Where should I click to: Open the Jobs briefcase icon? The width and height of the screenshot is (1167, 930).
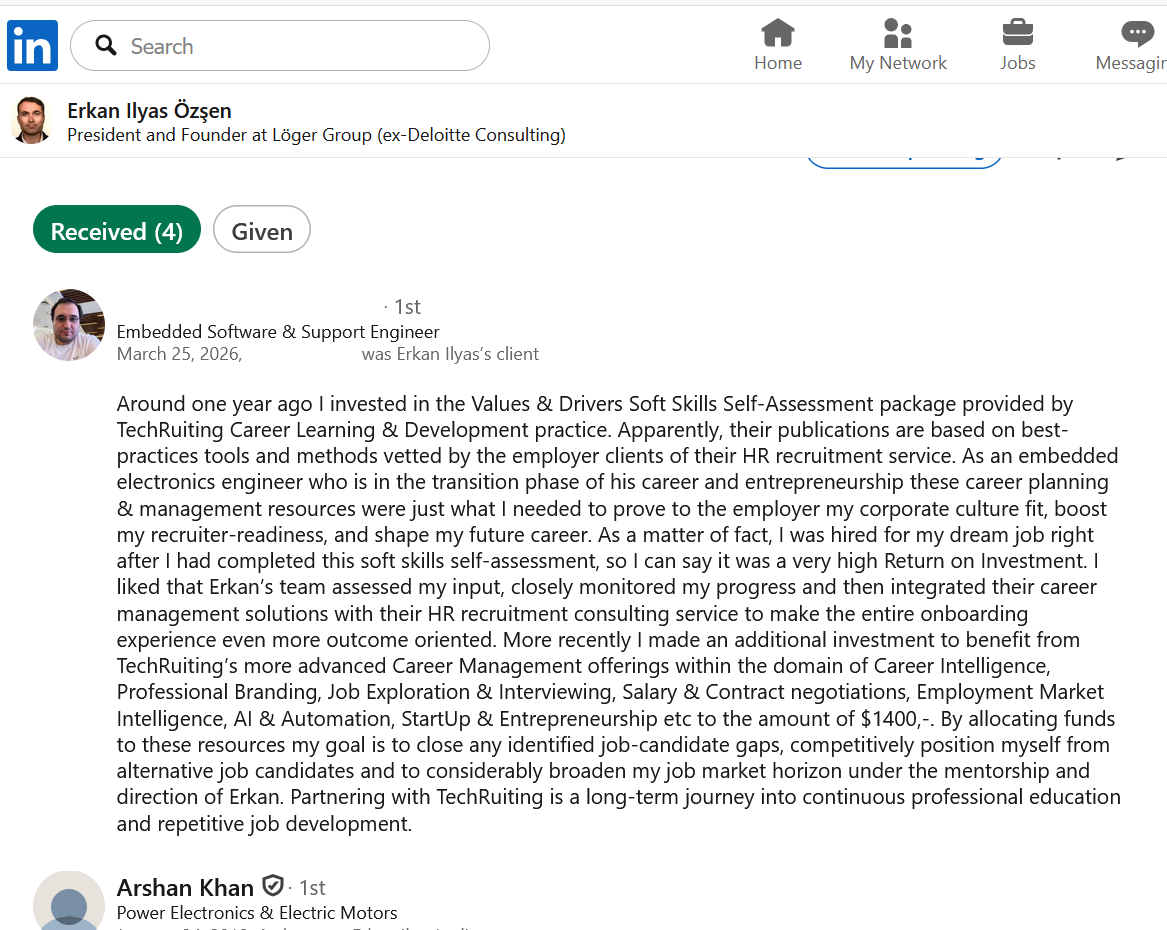[1017, 34]
